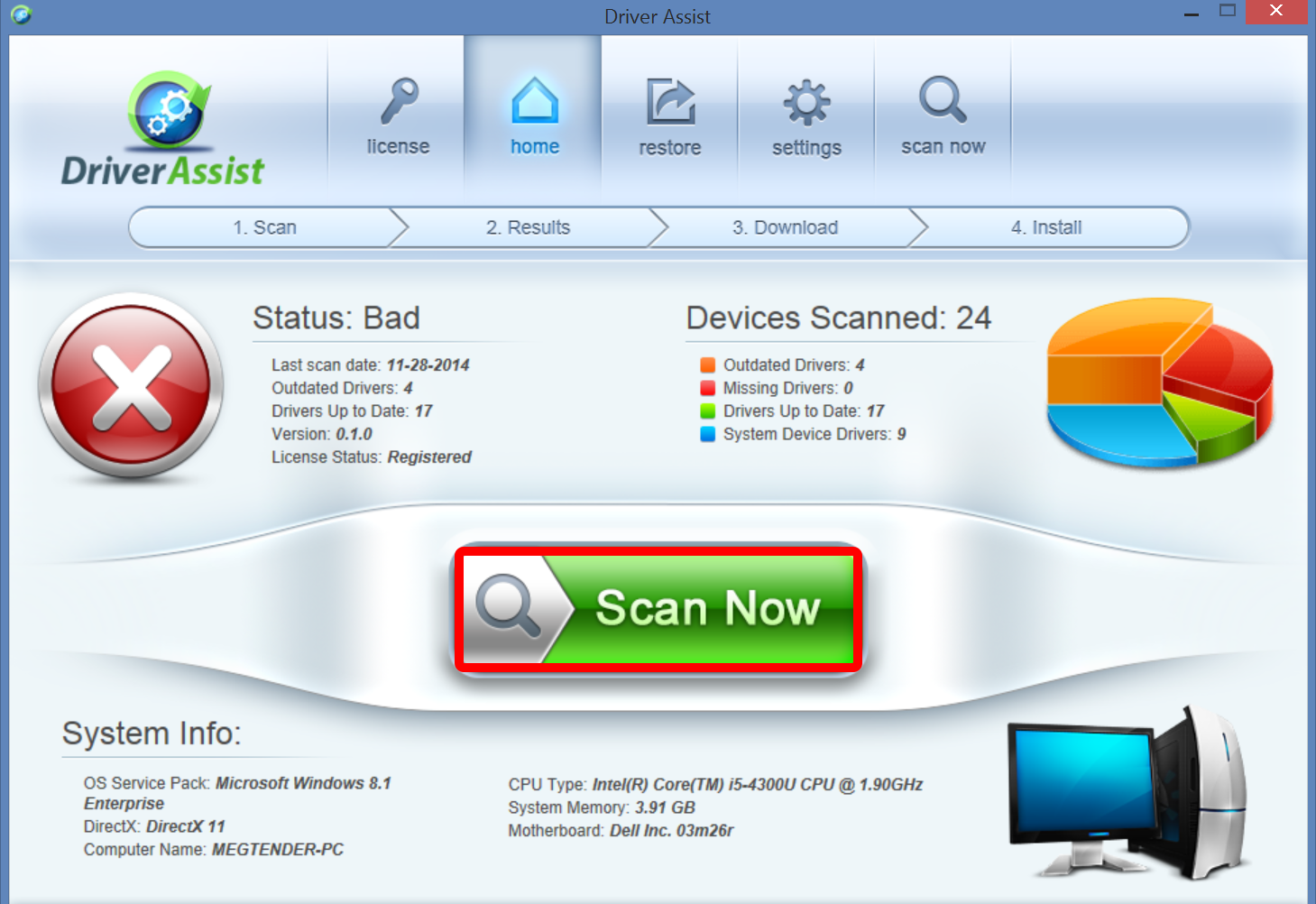Go to step 2. Results

click(529, 227)
